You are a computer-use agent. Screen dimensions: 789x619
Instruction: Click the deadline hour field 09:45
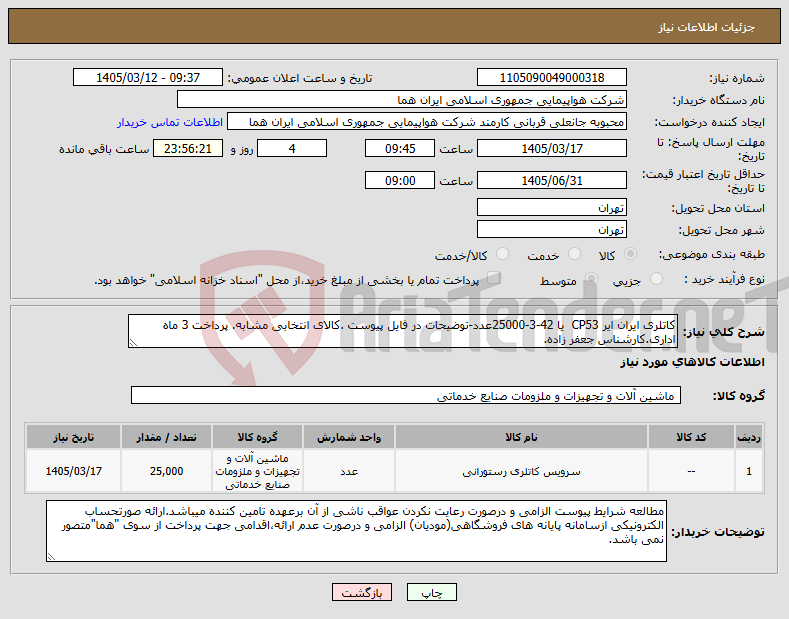pos(400,148)
